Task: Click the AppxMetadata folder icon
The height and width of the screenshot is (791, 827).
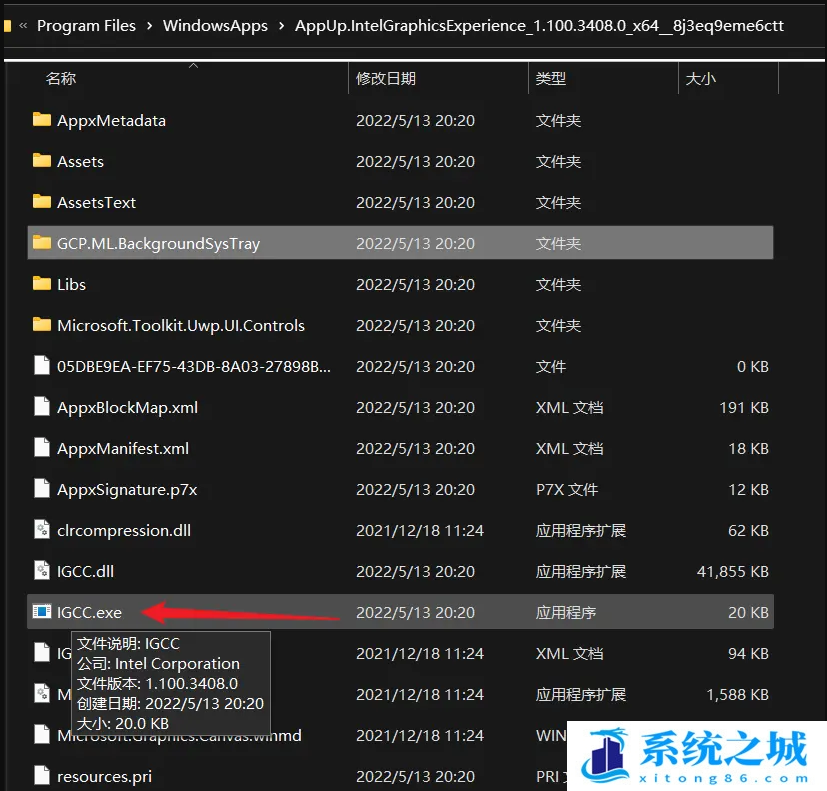Action: (41, 120)
